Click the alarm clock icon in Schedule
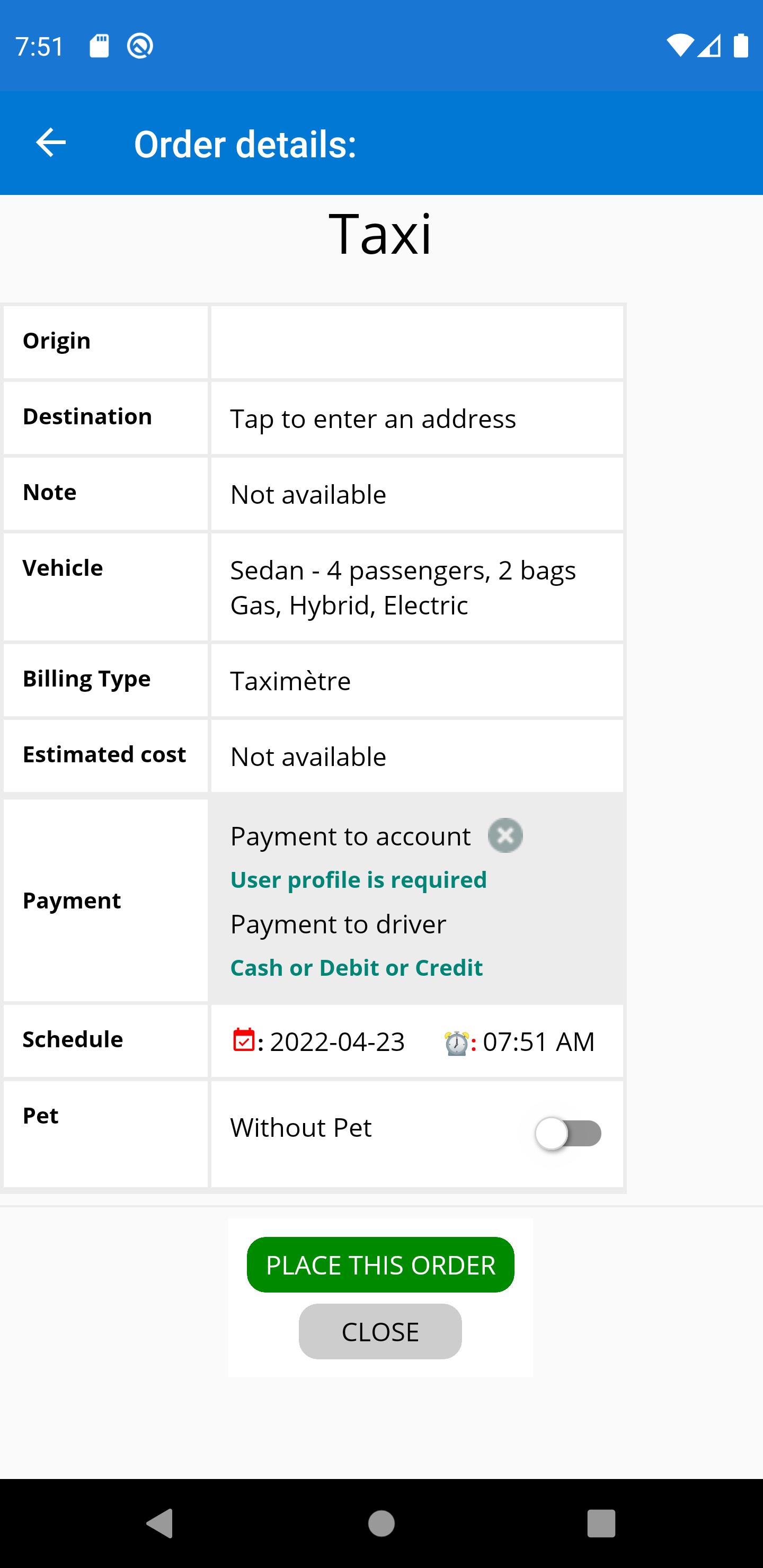This screenshot has height=1568, width=763. pos(456,1042)
